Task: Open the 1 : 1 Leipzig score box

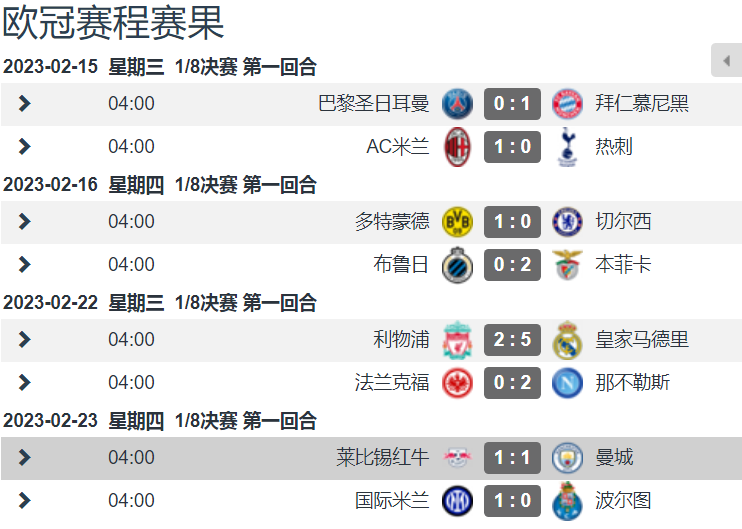Action: 512,458
